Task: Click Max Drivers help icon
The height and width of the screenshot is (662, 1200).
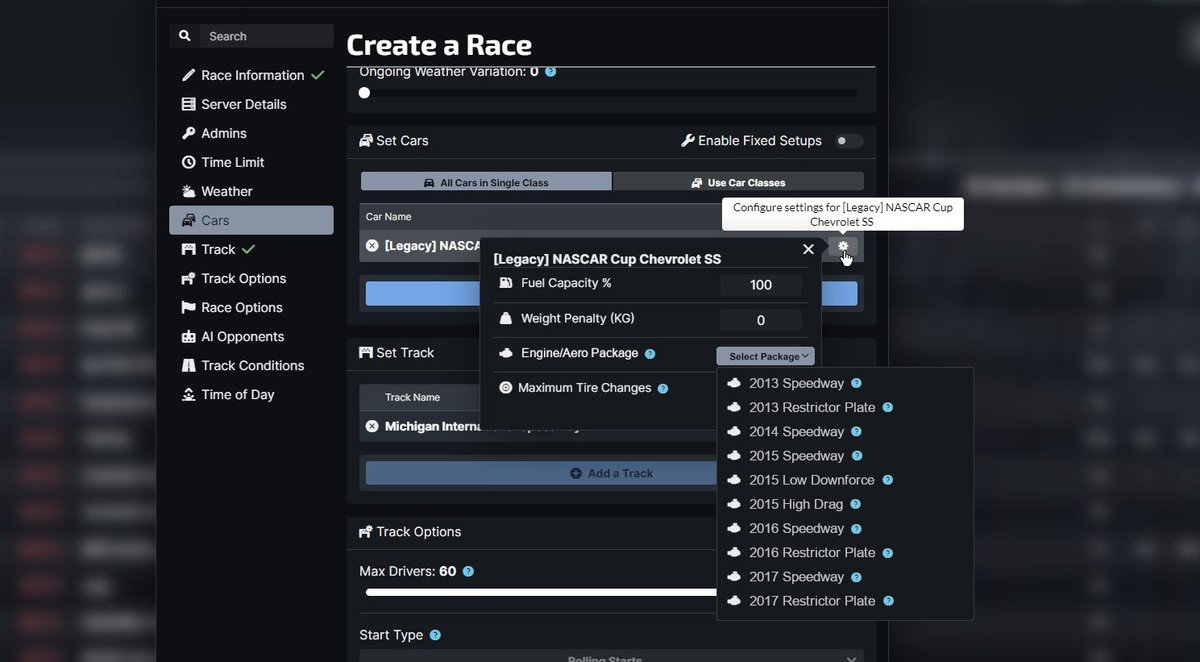Action: (x=468, y=572)
